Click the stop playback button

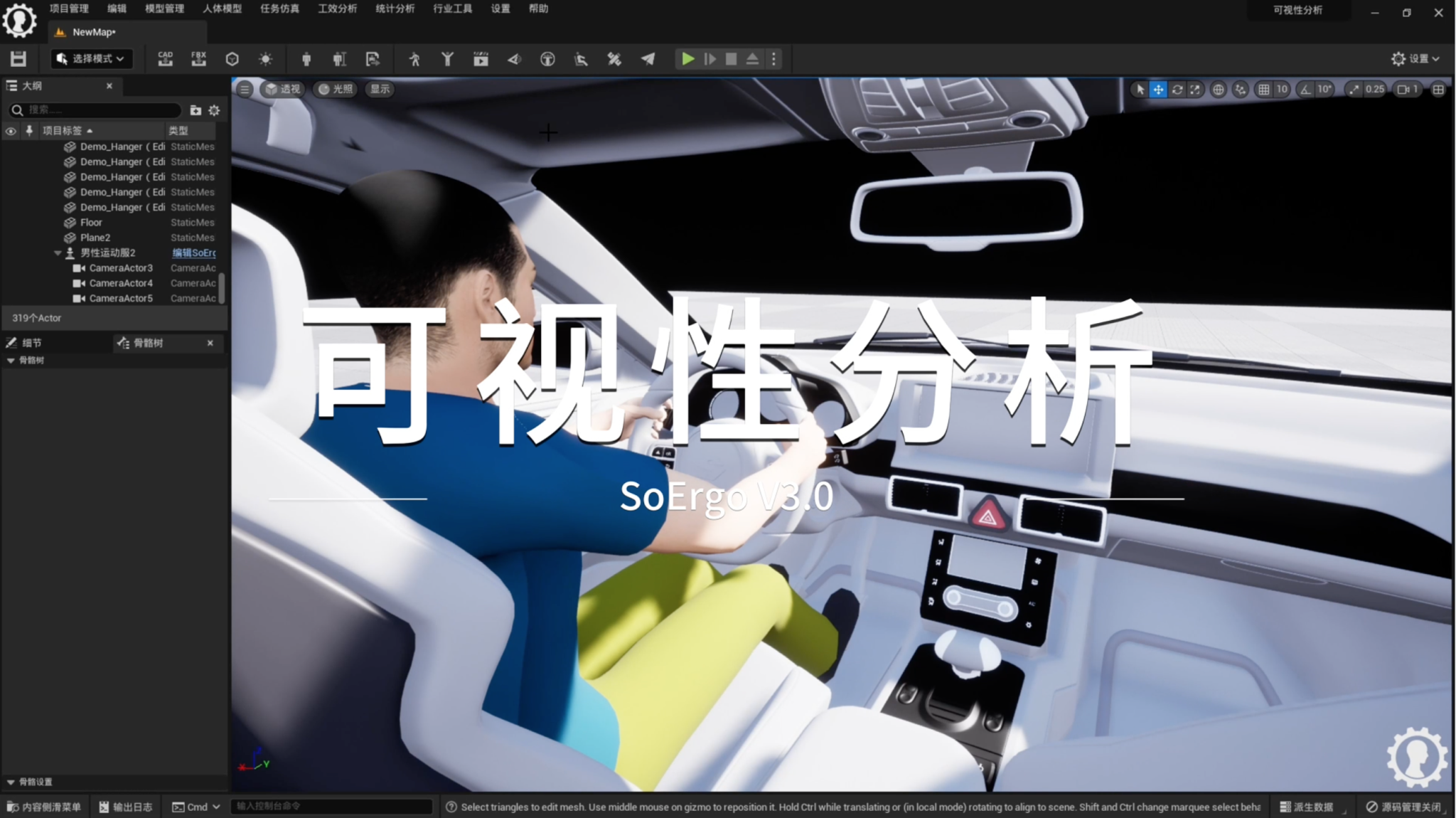(731, 59)
